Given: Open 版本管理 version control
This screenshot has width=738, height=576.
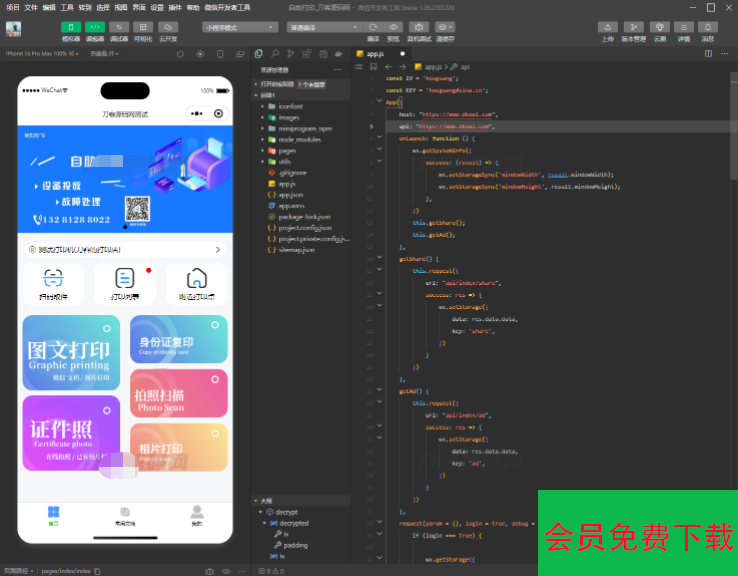Looking at the screenshot, I should [634, 27].
